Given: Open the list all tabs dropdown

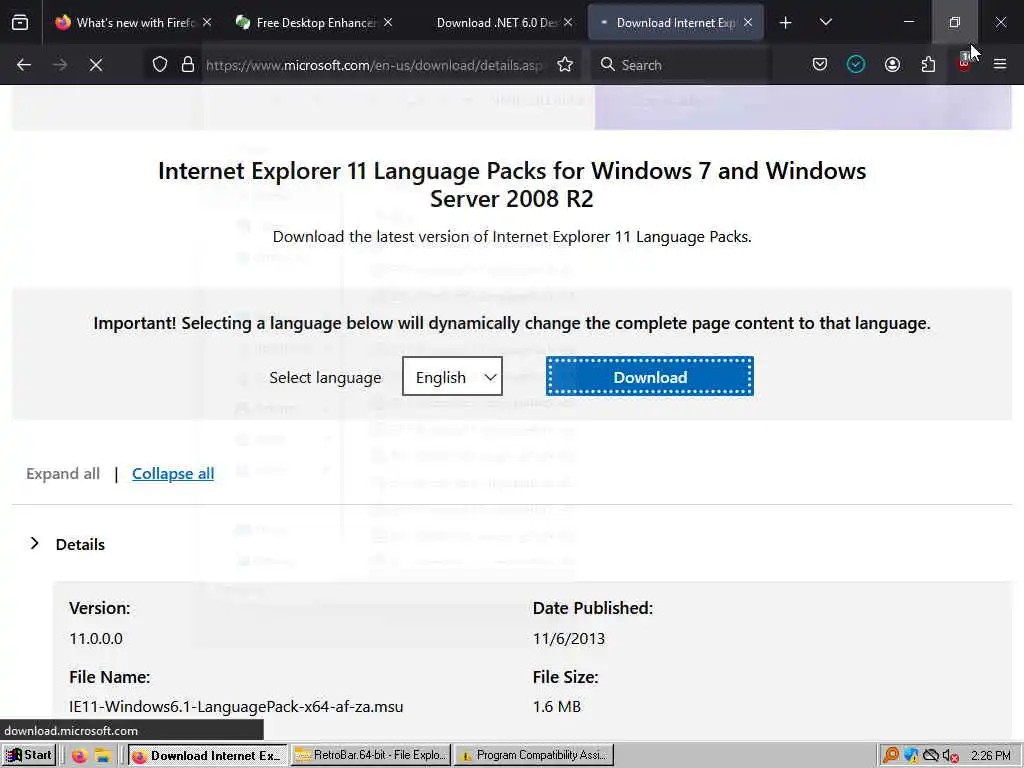Looking at the screenshot, I should (825, 23).
